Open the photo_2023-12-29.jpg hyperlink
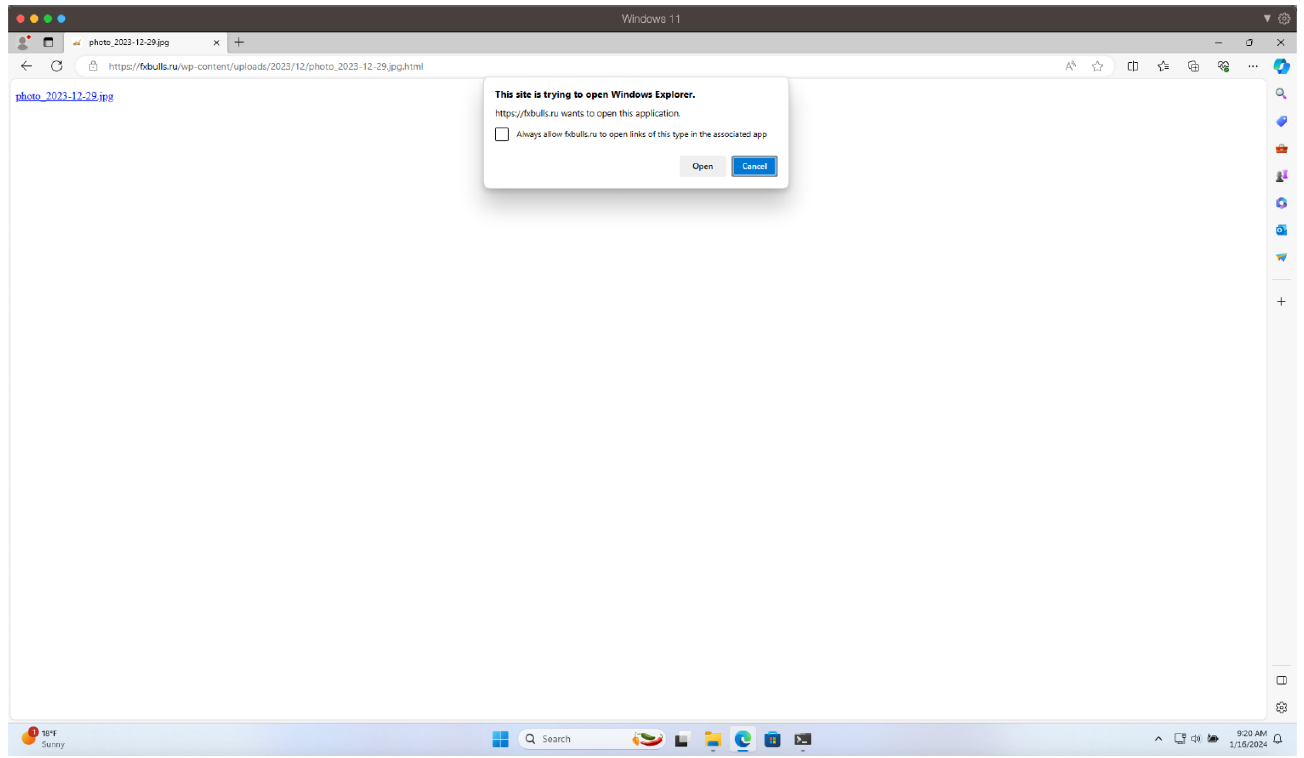 tap(64, 96)
